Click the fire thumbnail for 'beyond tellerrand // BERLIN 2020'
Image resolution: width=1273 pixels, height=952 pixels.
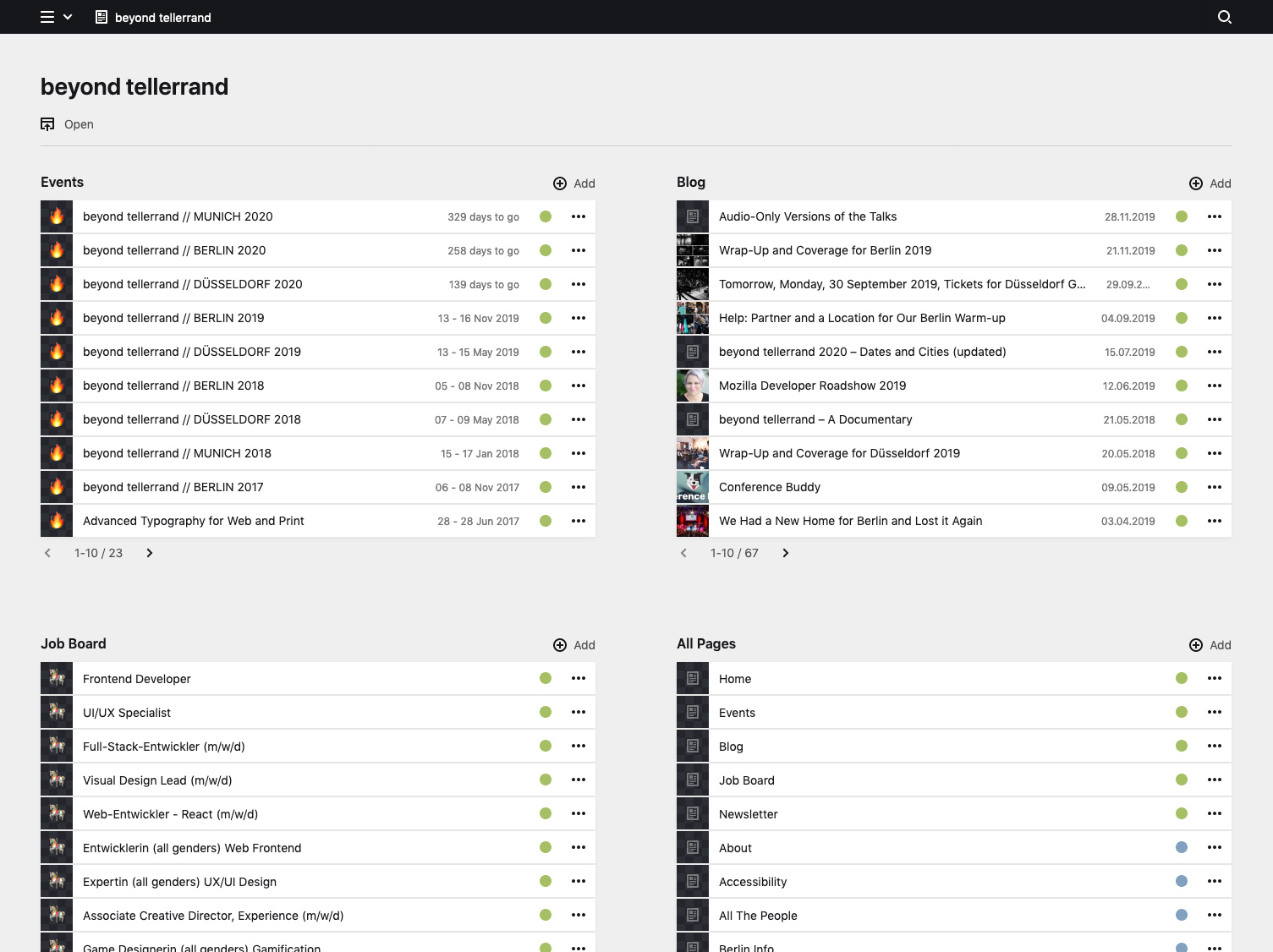pyautogui.click(x=56, y=250)
